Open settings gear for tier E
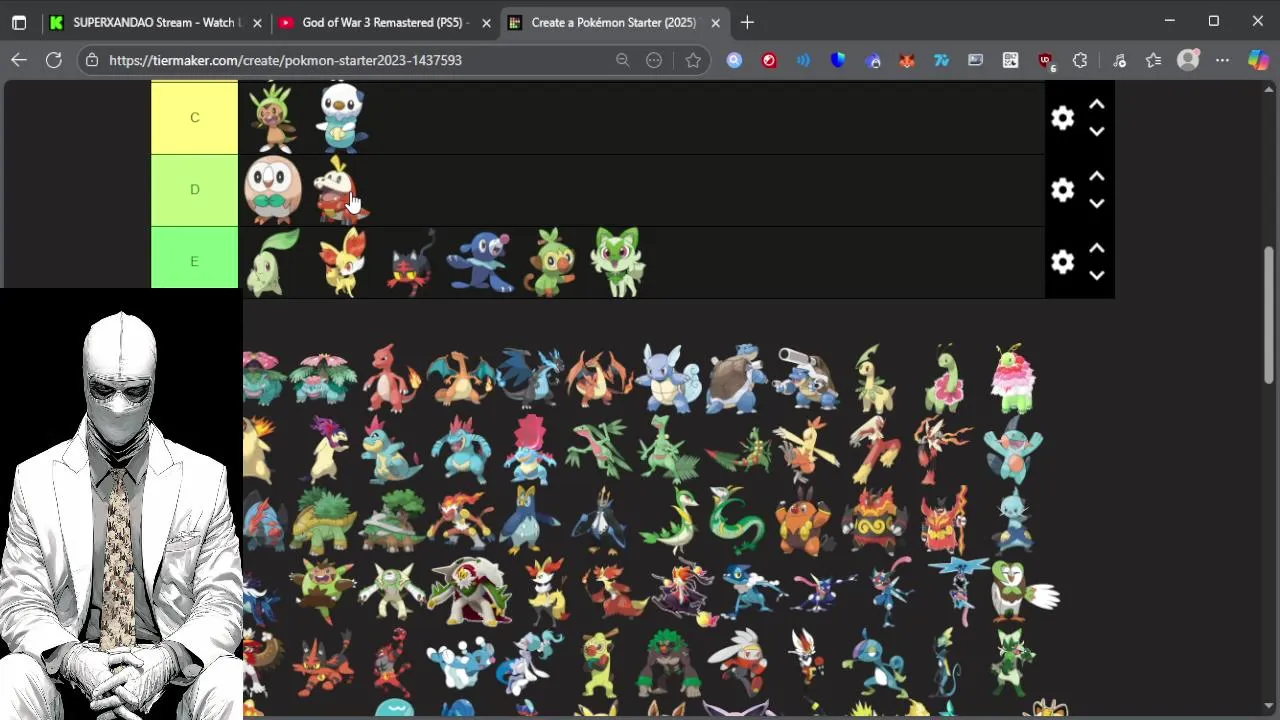This screenshot has height=720, width=1280. click(x=1062, y=262)
